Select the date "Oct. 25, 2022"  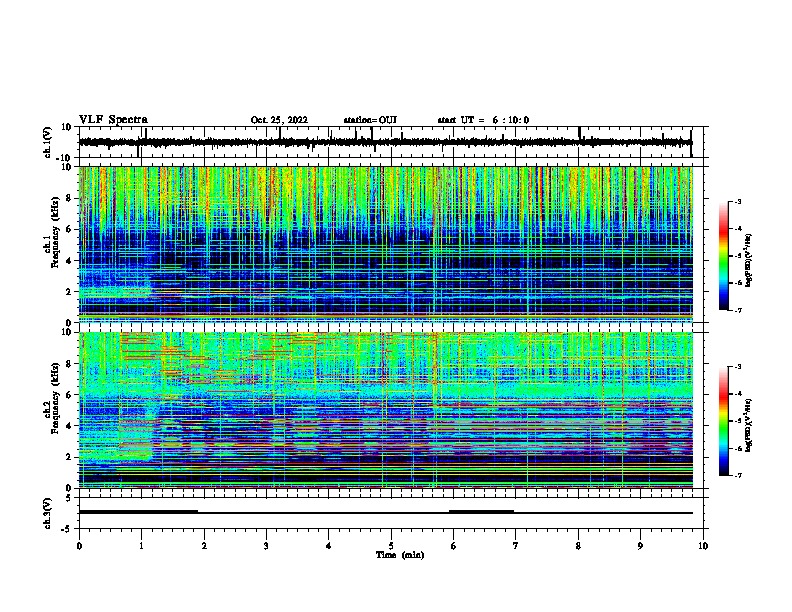(x=279, y=120)
